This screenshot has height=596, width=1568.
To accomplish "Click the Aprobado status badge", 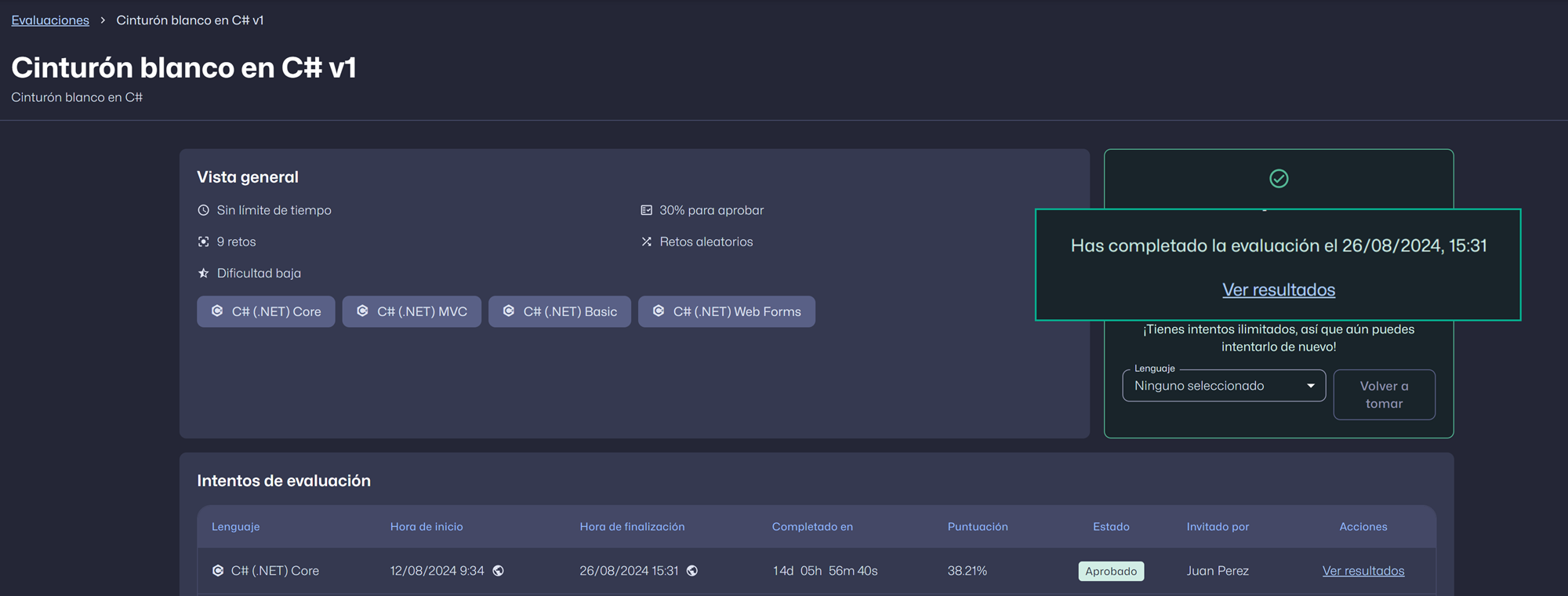I will pyautogui.click(x=1111, y=571).
